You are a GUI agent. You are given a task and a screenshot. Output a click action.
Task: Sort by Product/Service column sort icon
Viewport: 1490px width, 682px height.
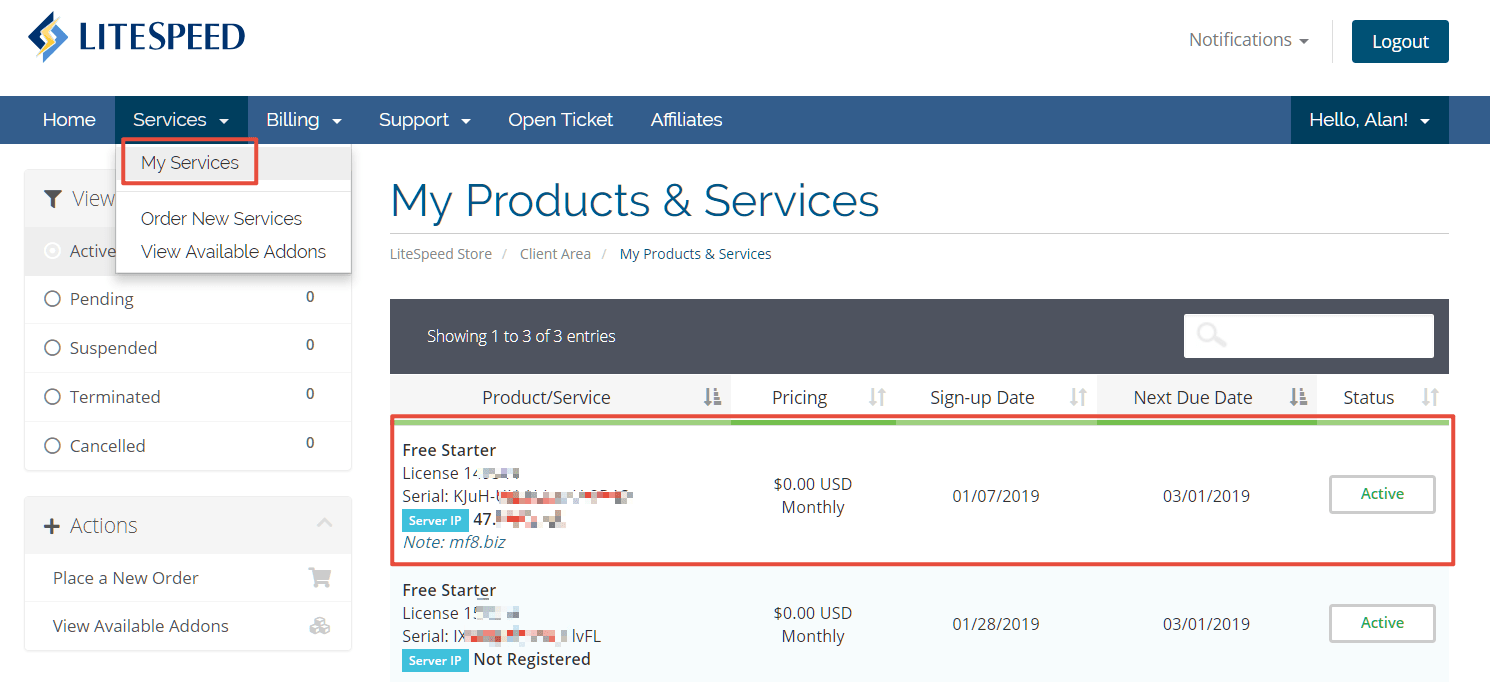712,397
